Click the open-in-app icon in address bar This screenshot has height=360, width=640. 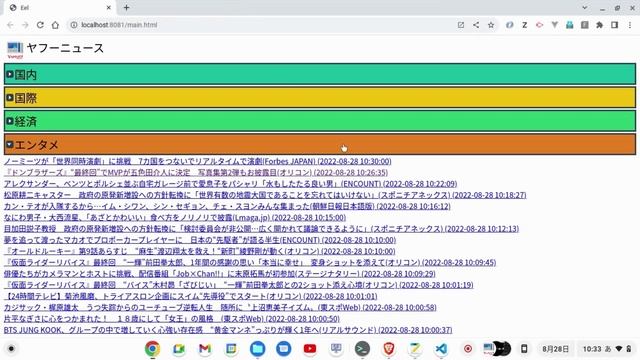461,25
